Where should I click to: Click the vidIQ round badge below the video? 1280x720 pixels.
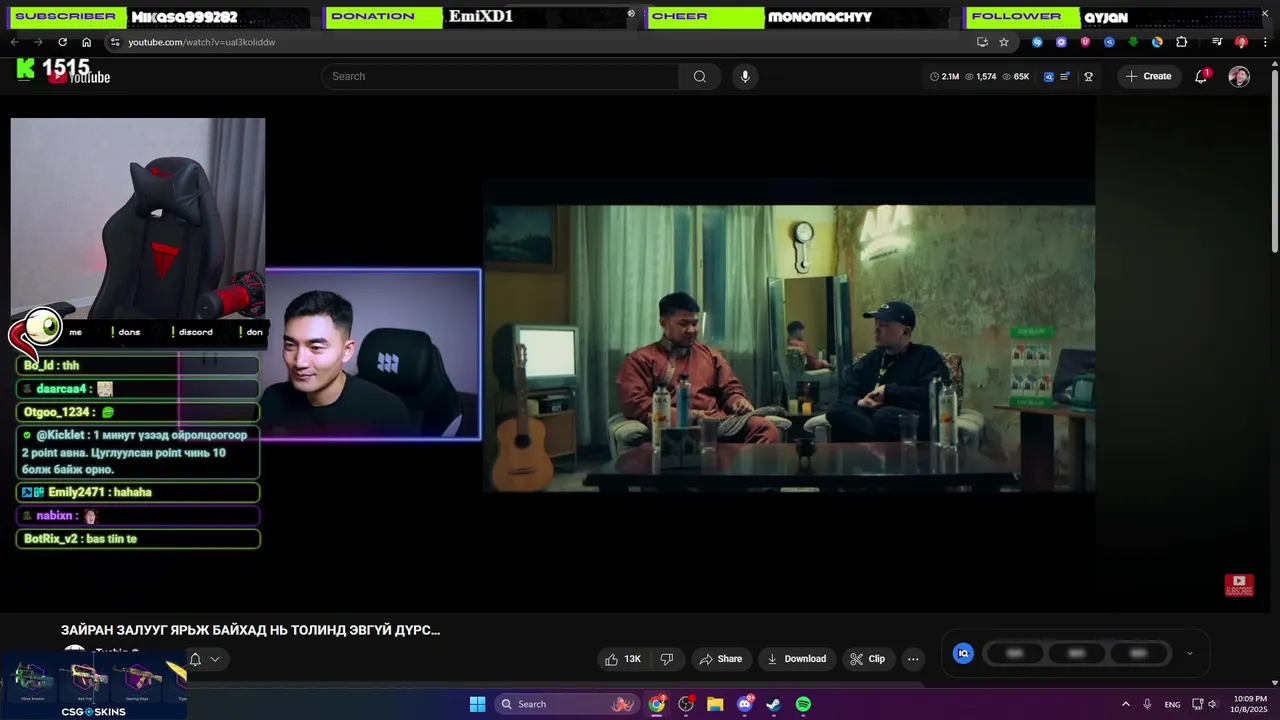click(963, 653)
